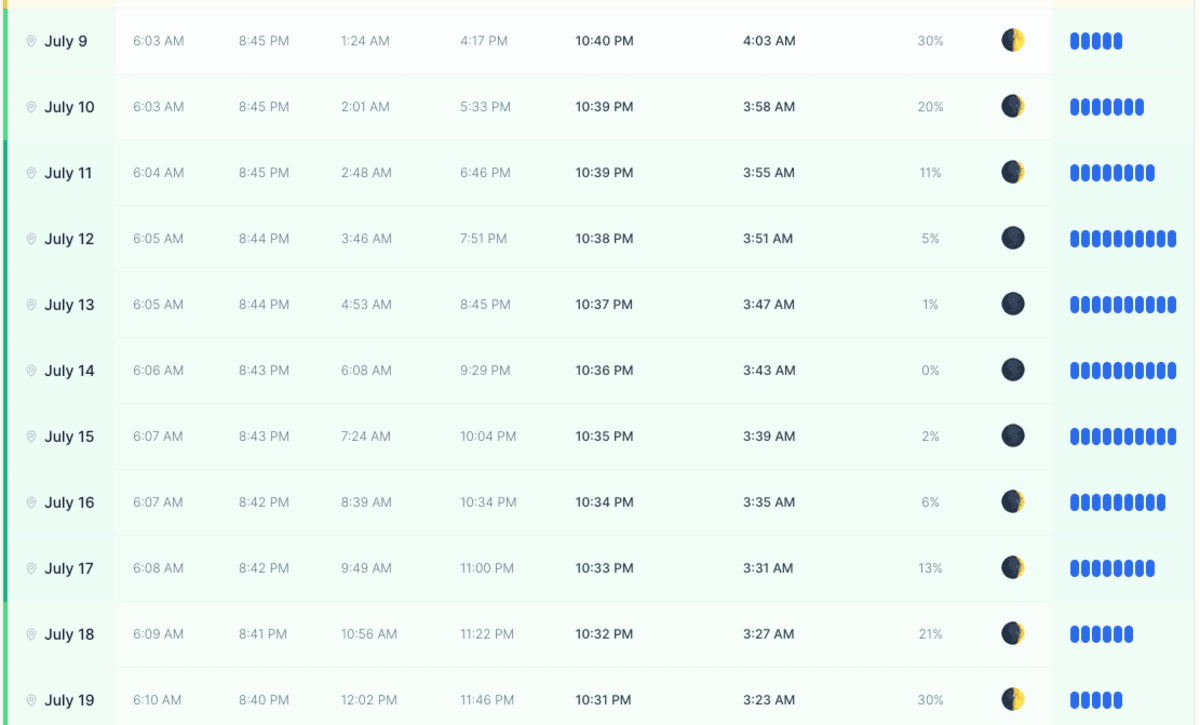This screenshot has height=725, width=1200.
Task: Click the new moon icon for July 14
Action: (x=1013, y=370)
